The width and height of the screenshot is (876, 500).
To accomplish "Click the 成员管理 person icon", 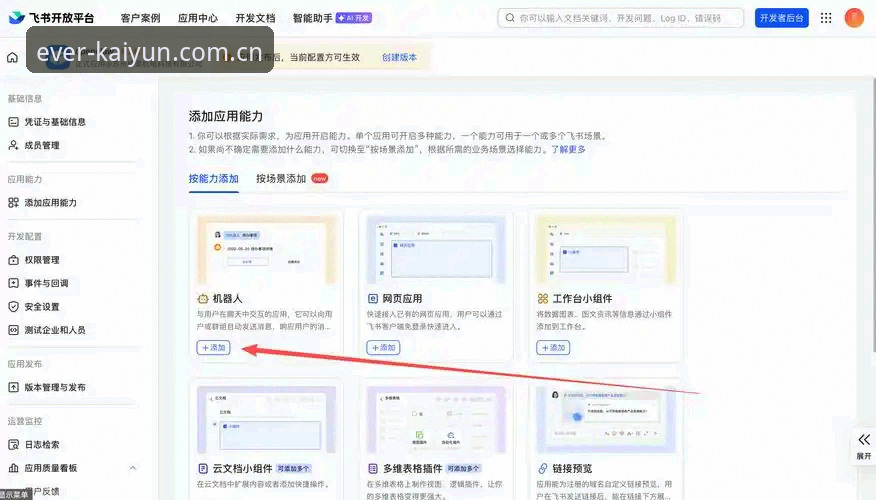I will (13, 145).
